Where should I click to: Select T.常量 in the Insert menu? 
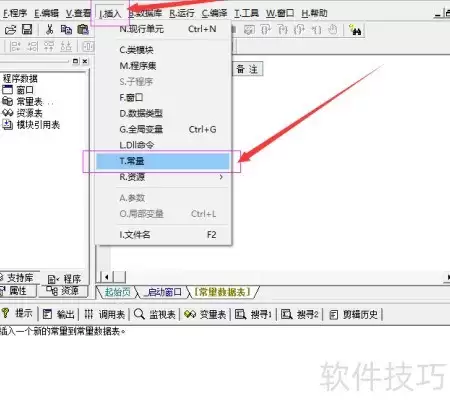(163, 161)
